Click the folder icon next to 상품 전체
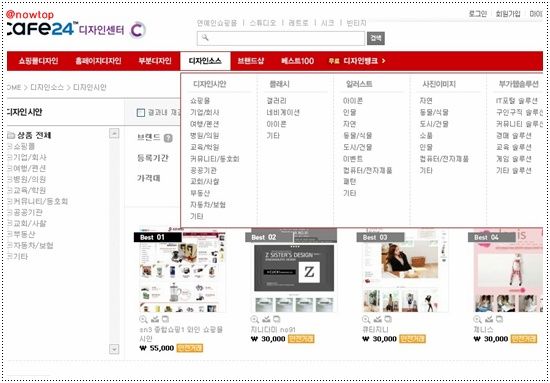The width and height of the screenshot is (550, 383). tap(11, 135)
